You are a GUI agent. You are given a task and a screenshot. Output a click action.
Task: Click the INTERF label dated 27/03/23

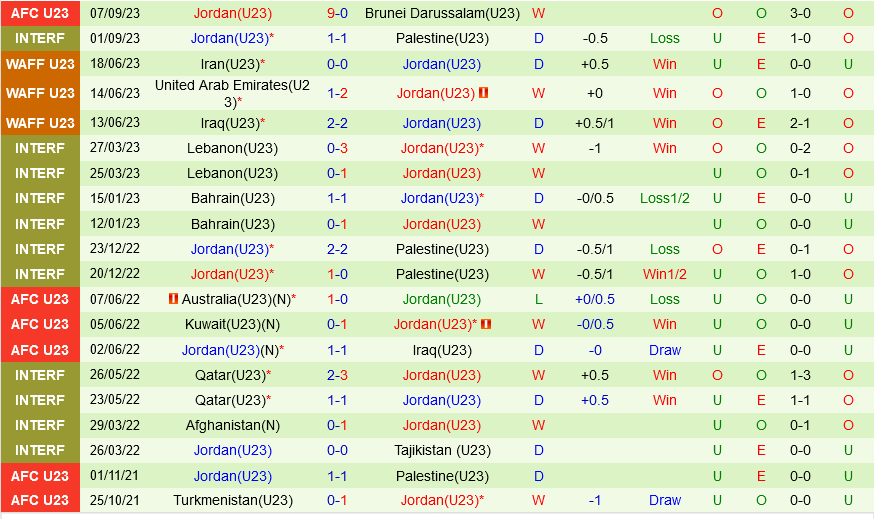40,148
